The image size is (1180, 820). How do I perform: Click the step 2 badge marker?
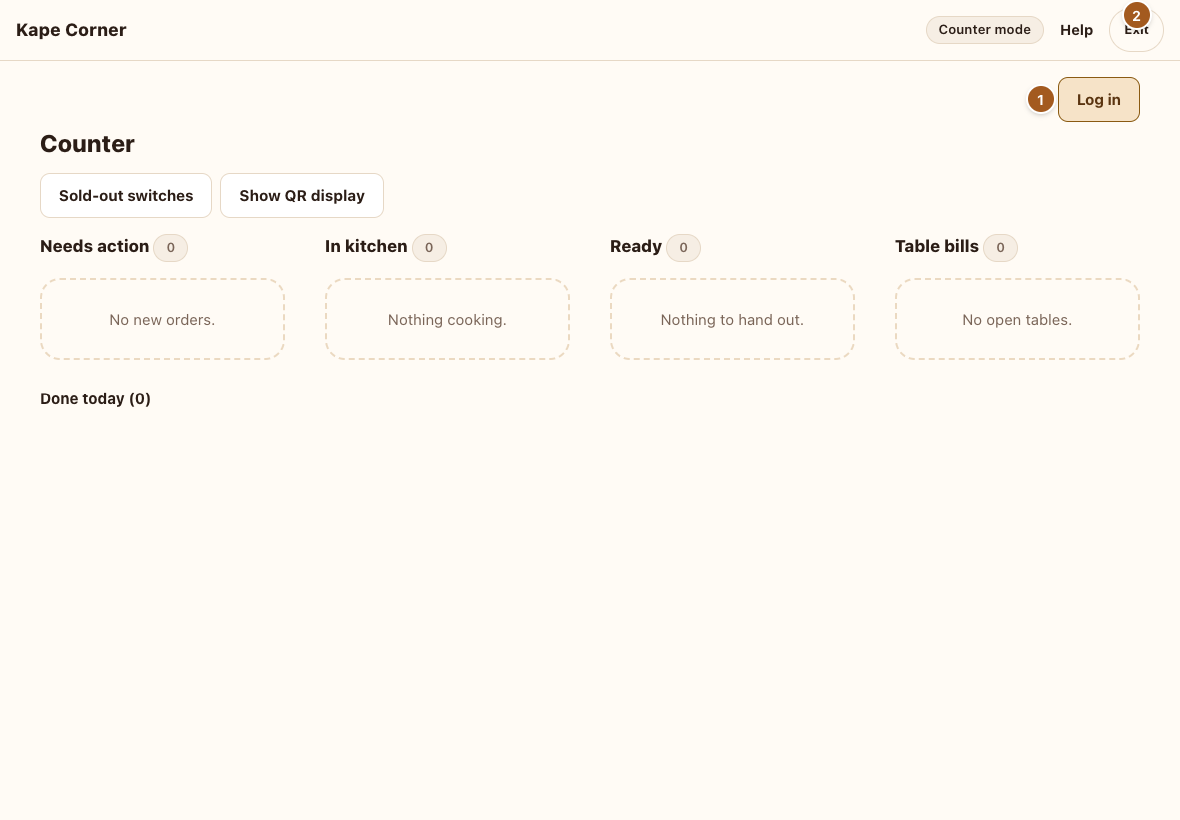tap(1136, 15)
